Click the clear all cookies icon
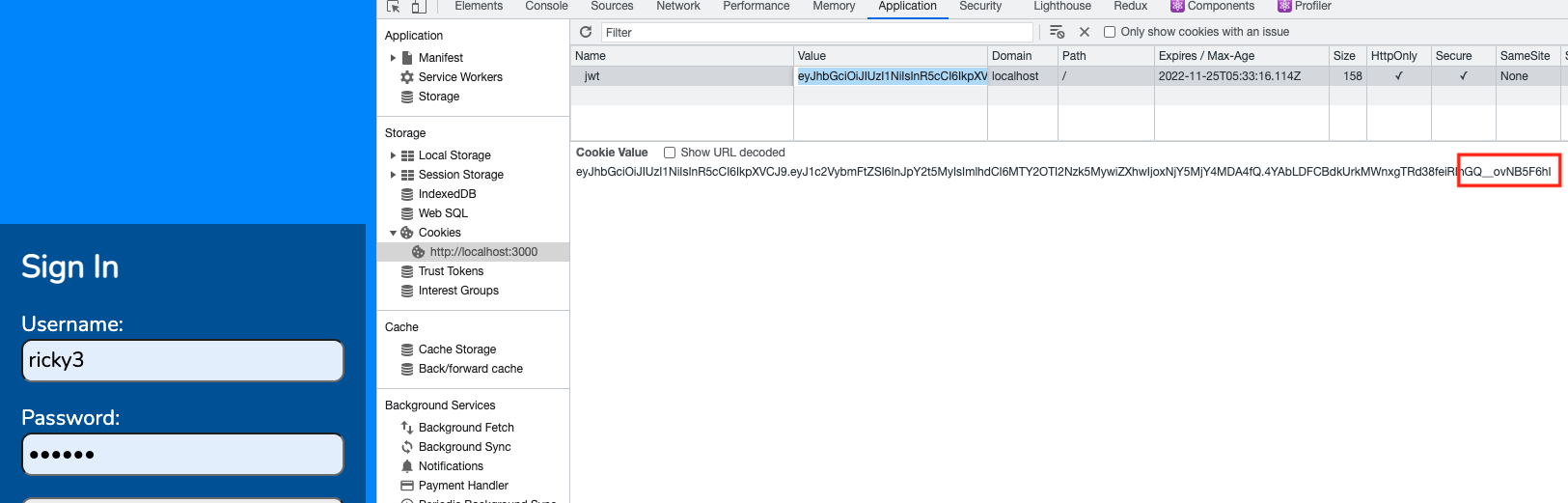 click(x=1057, y=32)
